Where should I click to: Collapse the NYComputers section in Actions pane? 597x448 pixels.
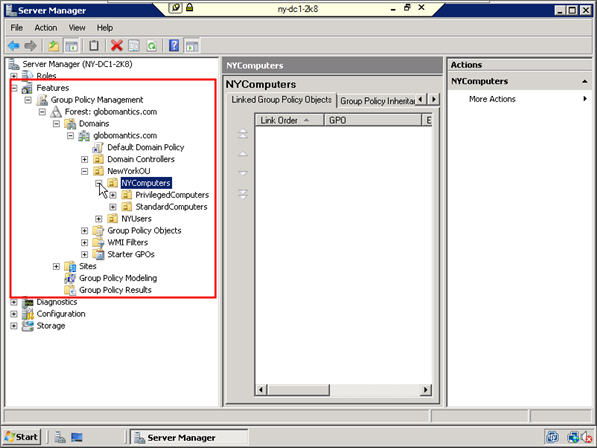584,81
